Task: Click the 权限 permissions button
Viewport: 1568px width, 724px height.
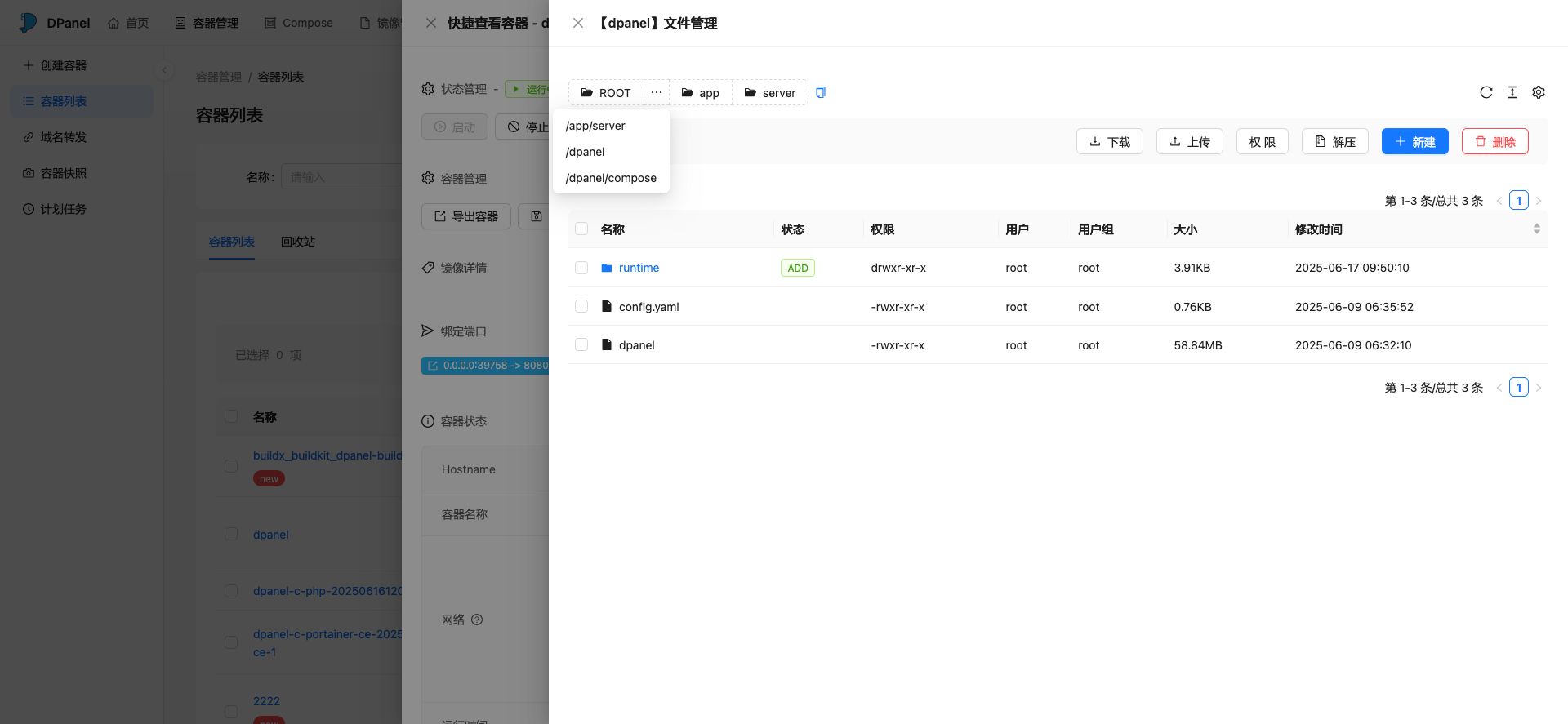Action: click(1262, 141)
